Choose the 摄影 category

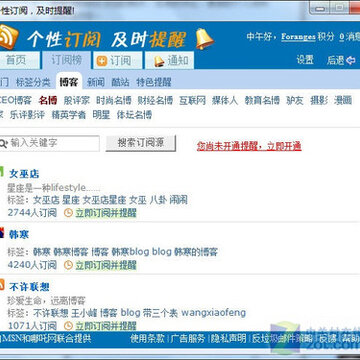(x=319, y=100)
